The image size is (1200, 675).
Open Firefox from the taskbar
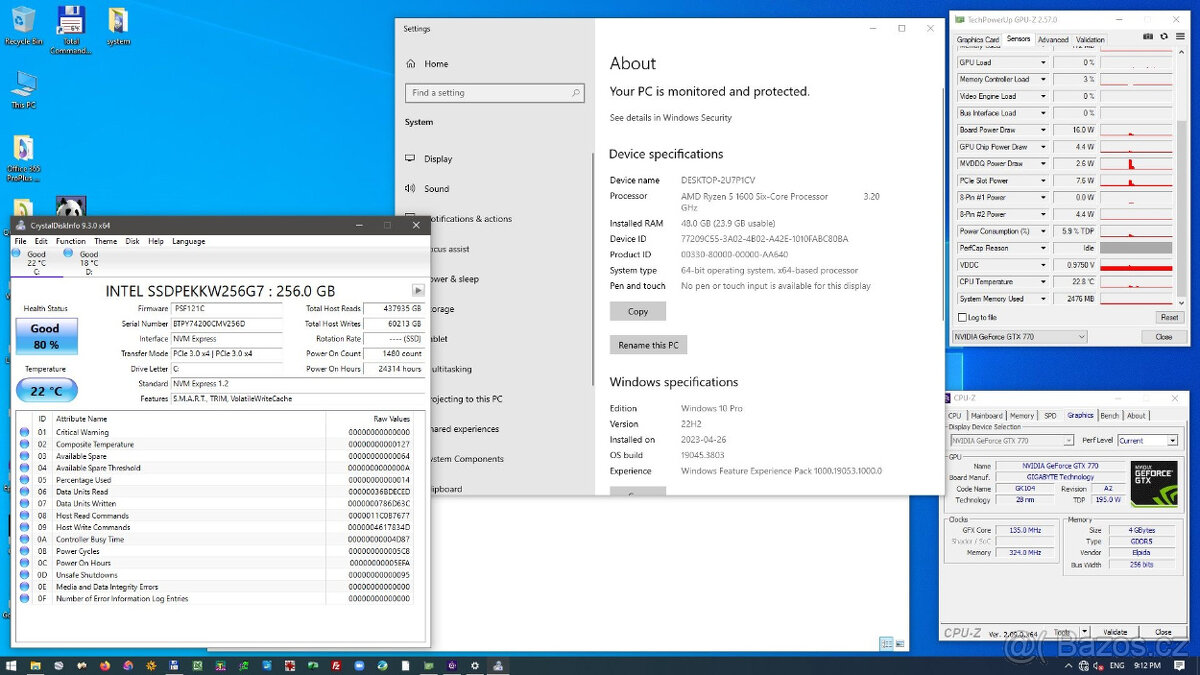(104, 666)
